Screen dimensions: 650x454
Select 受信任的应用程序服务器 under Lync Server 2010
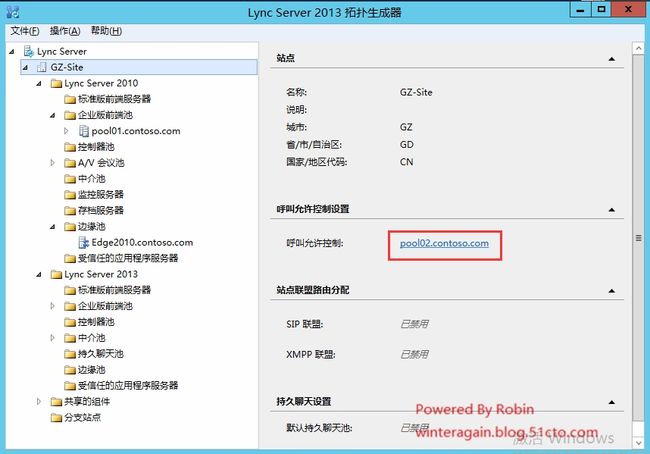click(128, 258)
